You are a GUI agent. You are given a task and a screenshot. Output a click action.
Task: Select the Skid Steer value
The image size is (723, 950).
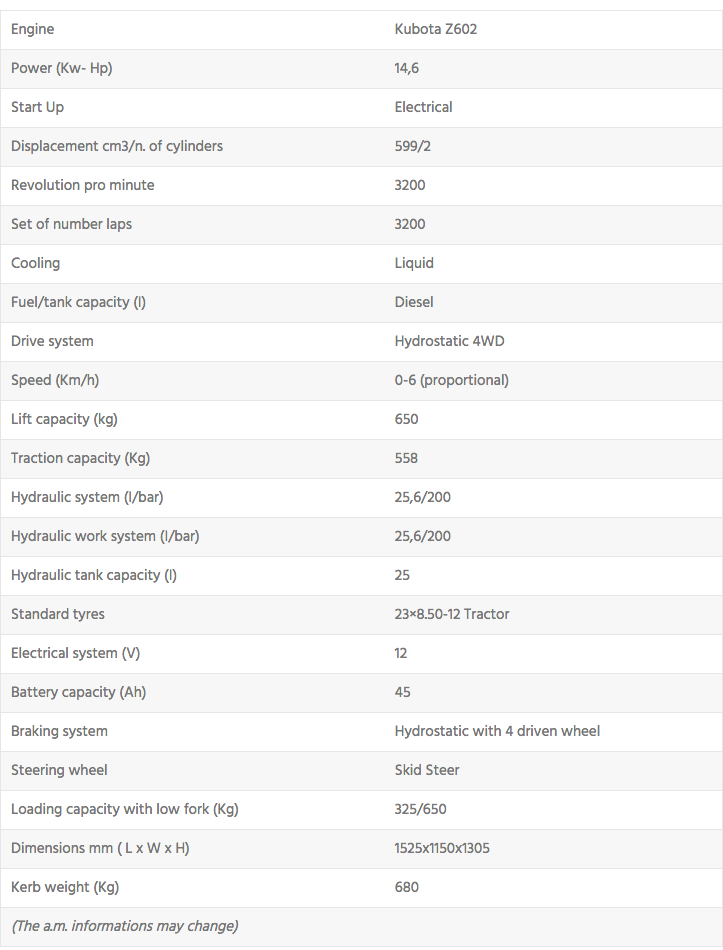pyautogui.click(x=427, y=770)
